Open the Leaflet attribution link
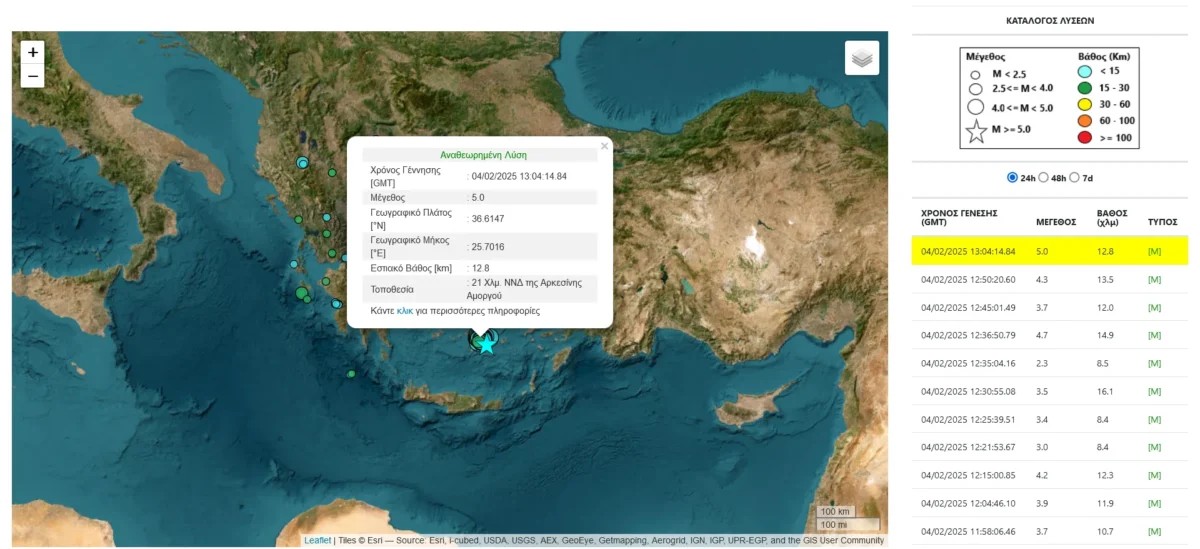Screen dimensions: 1200x549 317,541
